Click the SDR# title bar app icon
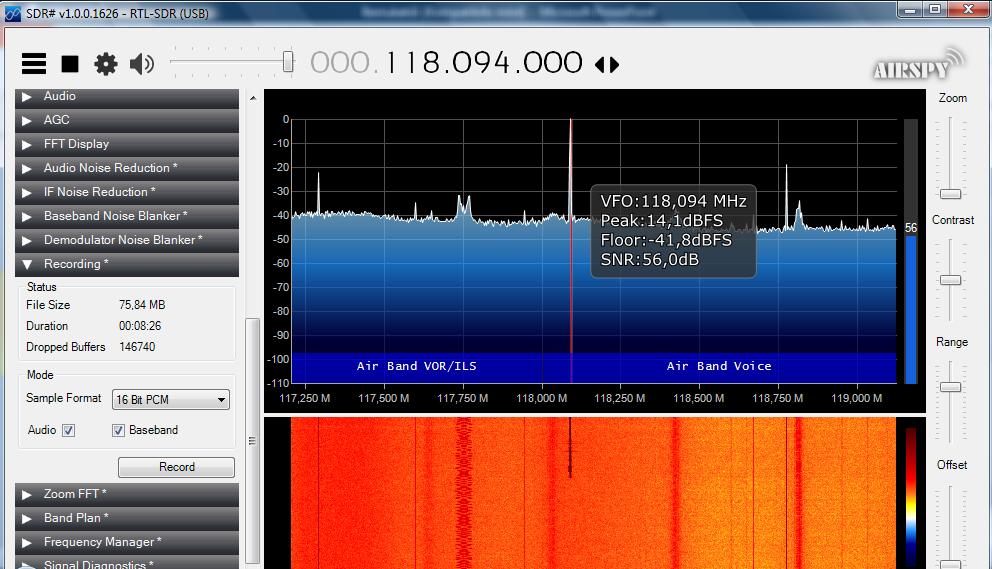 coord(13,13)
